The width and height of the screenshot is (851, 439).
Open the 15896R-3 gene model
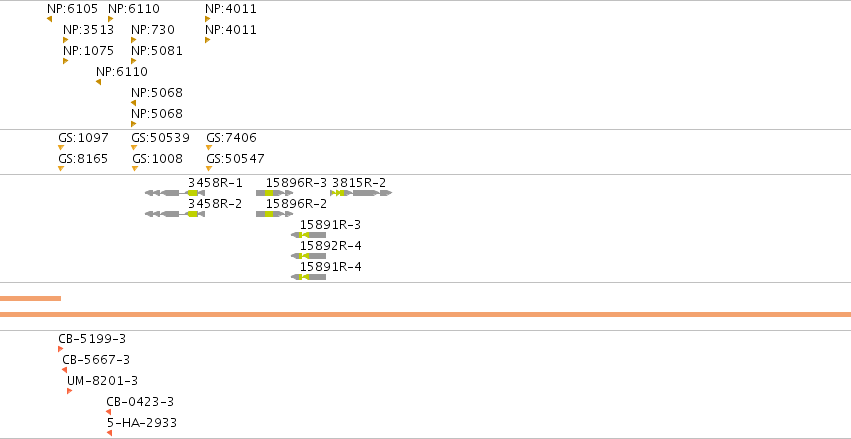pos(275,193)
